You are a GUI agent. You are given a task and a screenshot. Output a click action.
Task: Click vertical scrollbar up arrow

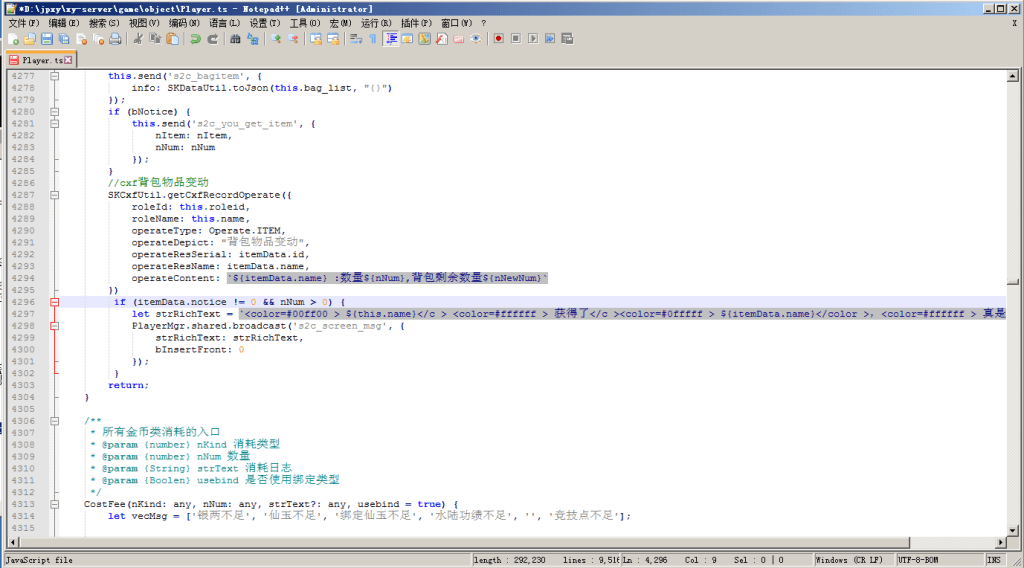[1012, 76]
